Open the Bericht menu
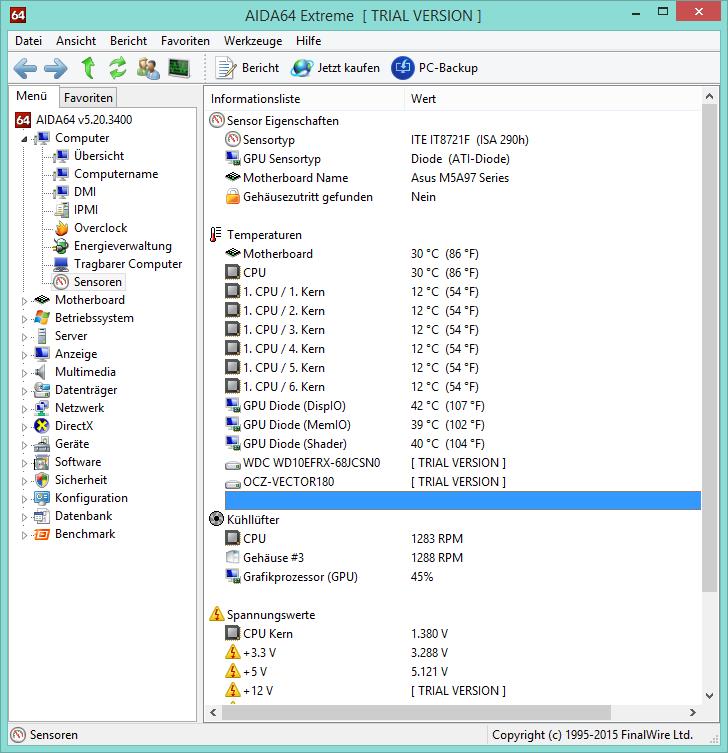The width and height of the screenshot is (728, 753). 128,41
